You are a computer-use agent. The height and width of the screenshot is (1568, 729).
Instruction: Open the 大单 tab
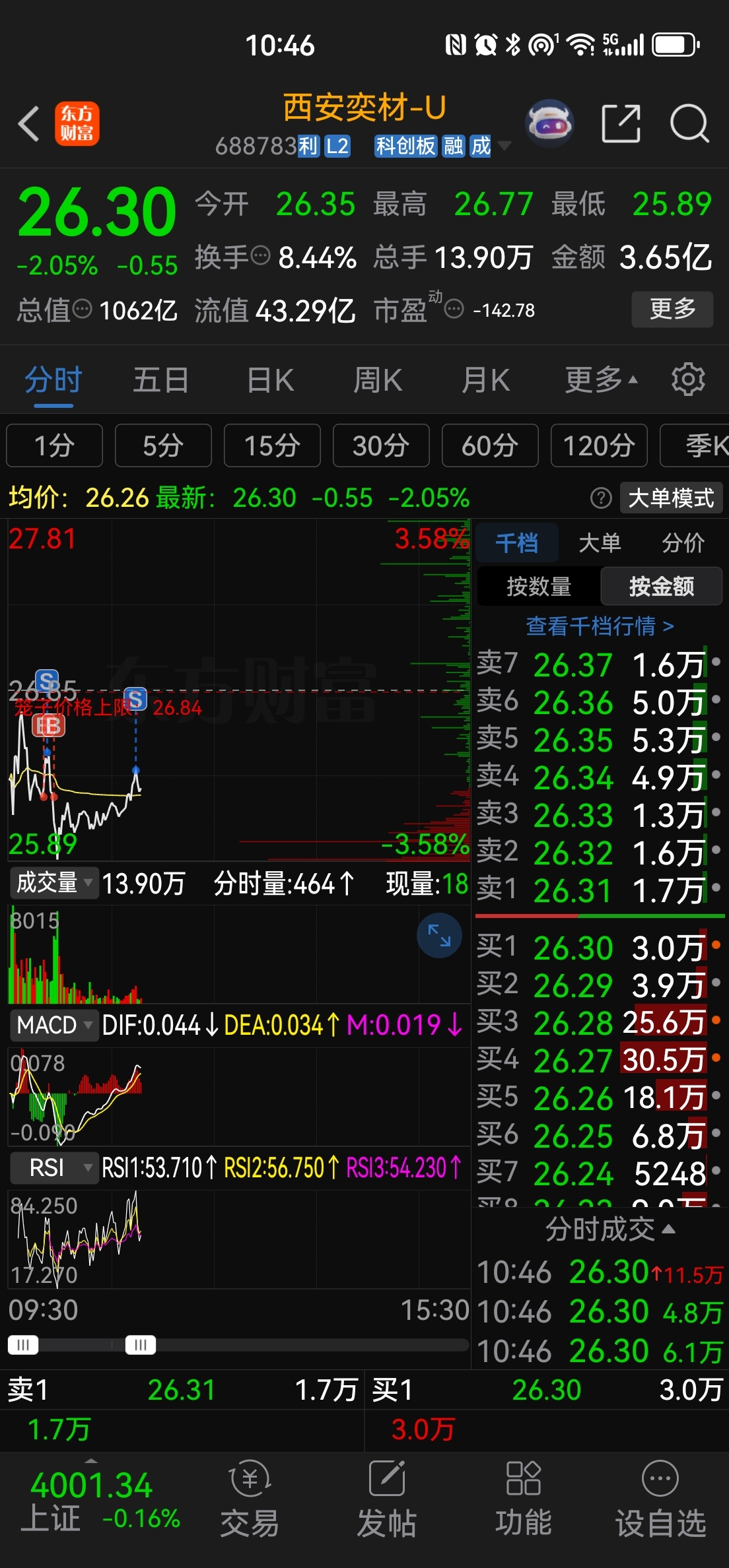tap(600, 542)
